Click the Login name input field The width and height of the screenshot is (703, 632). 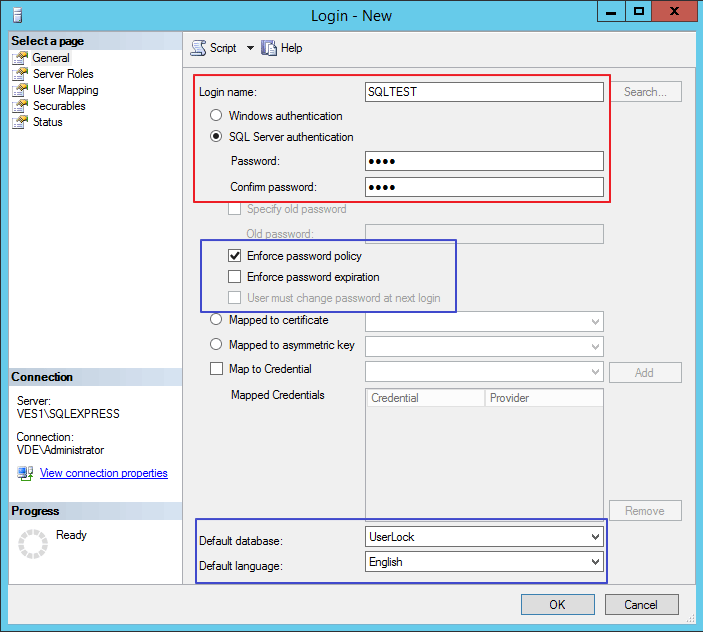484,92
